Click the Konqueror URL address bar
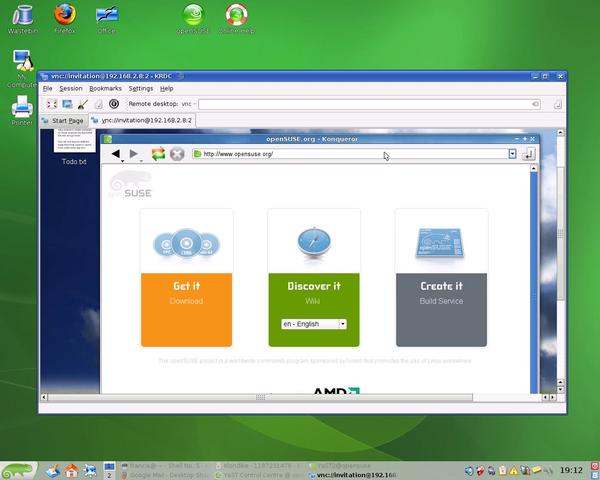Viewport: 600px width, 480px height. pos(350,154)
